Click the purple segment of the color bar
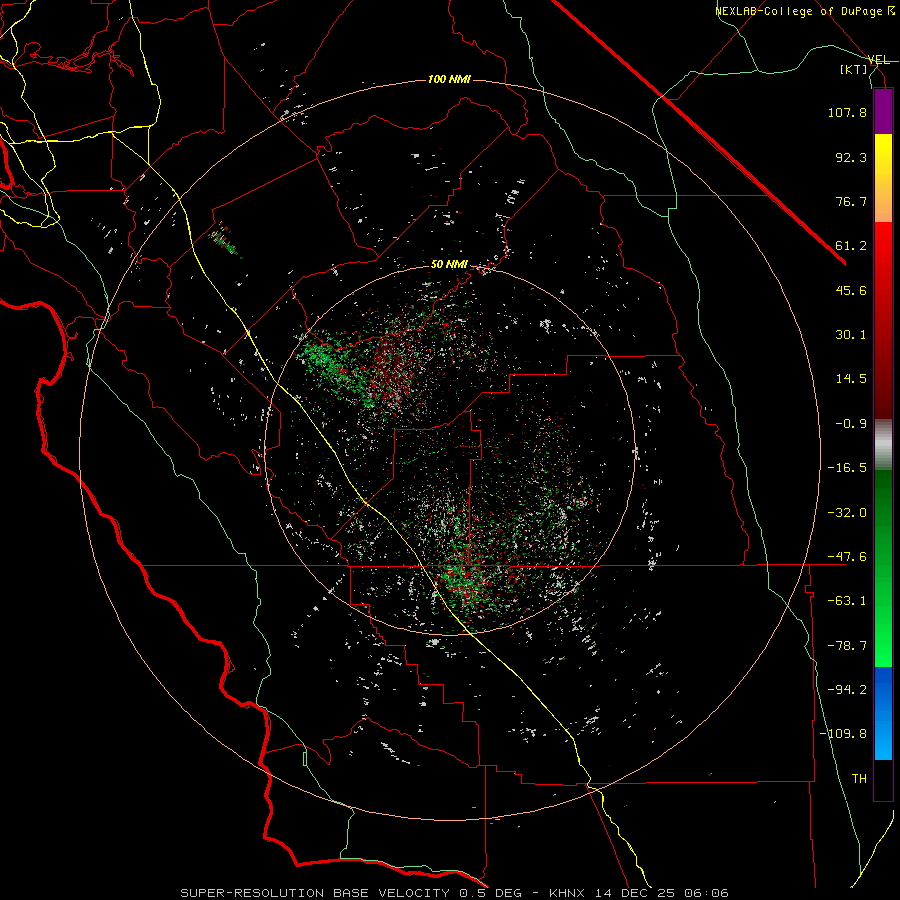The image size is (900, 900). tap(883, 111)
